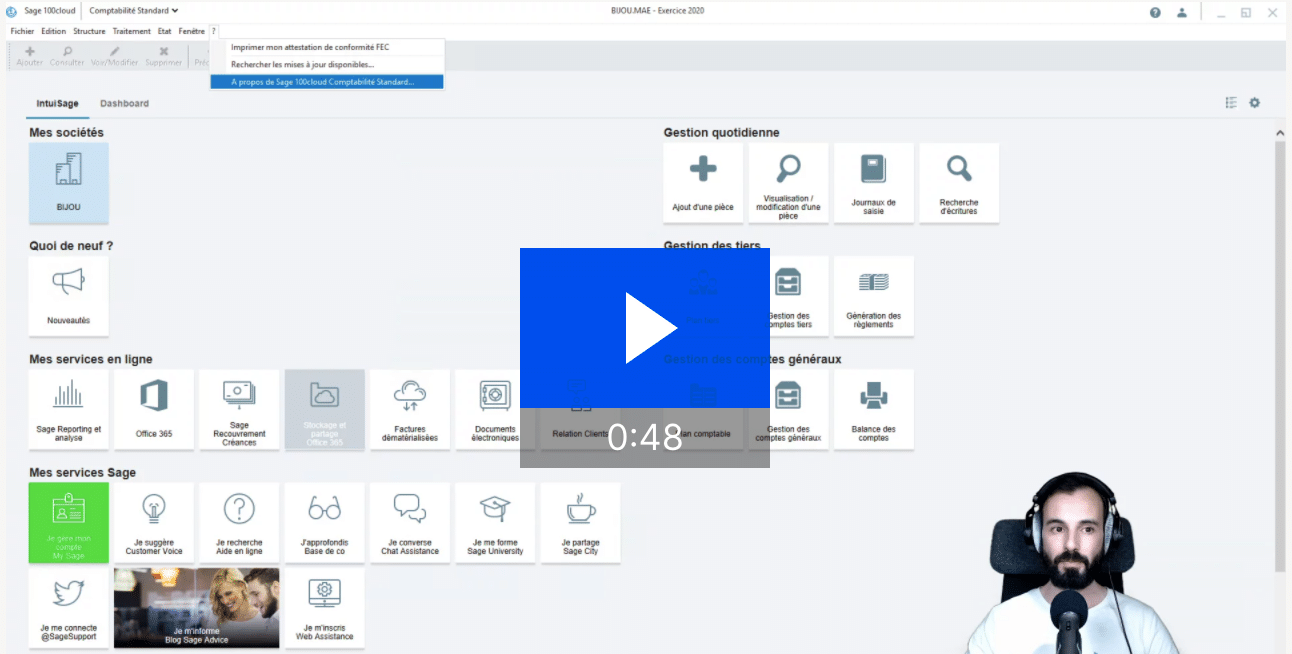Play the video with center play button
Screen dimensions: 1292x654
pos(645,328)
